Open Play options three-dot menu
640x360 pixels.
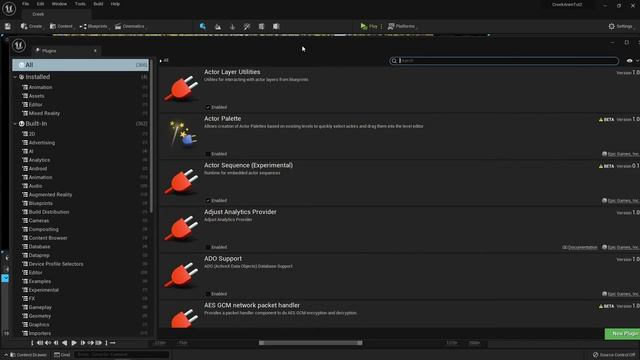[382, 27]
